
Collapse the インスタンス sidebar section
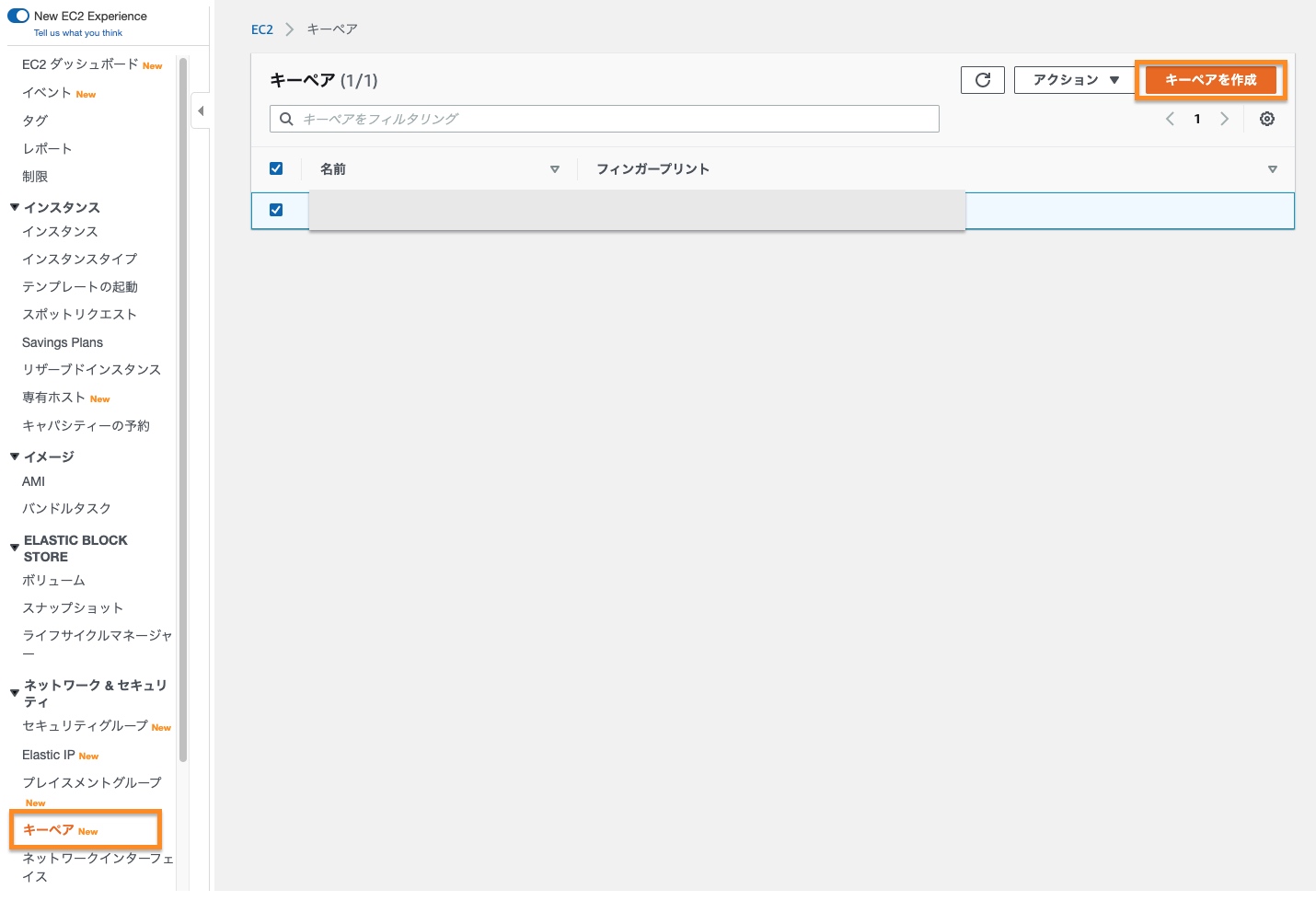15,207
